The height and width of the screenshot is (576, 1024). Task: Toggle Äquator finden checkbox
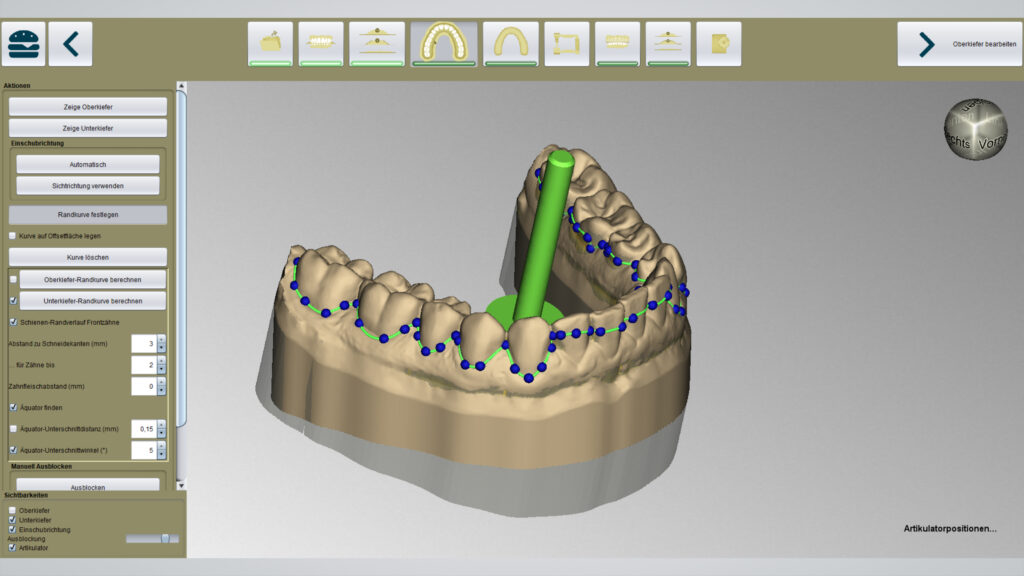[x=13, y=407]
